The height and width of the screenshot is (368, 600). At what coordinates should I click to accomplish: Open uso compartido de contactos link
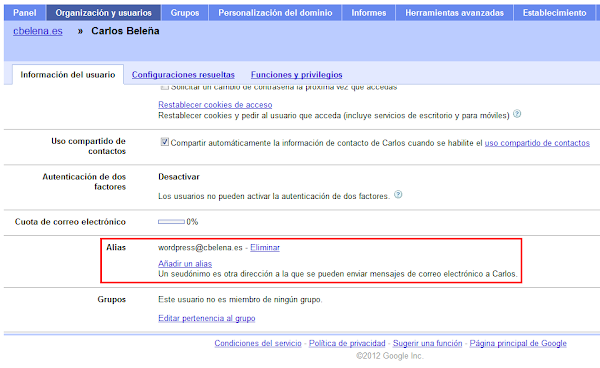click(537, 143)
